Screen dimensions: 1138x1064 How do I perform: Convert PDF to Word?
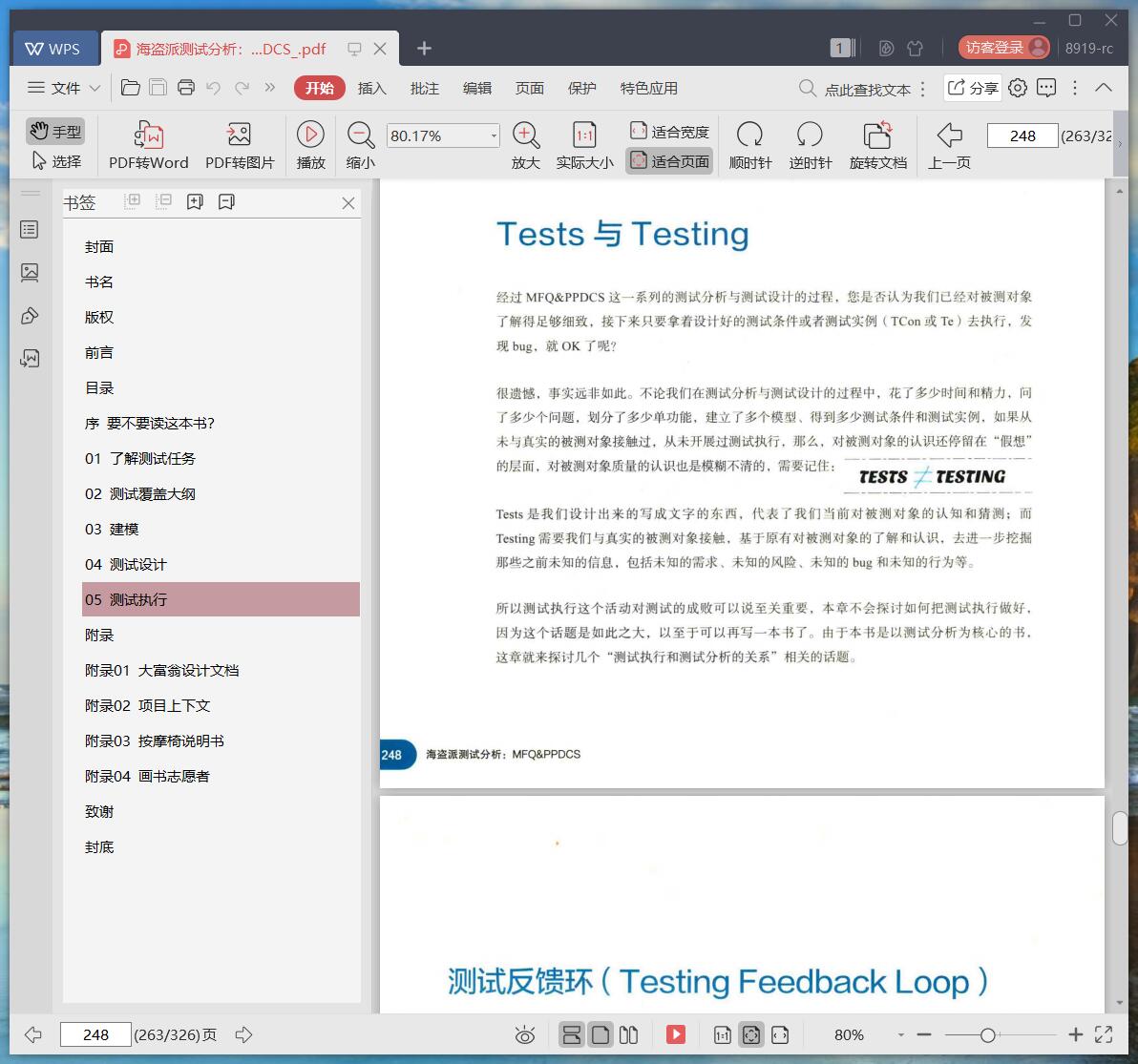148,146
